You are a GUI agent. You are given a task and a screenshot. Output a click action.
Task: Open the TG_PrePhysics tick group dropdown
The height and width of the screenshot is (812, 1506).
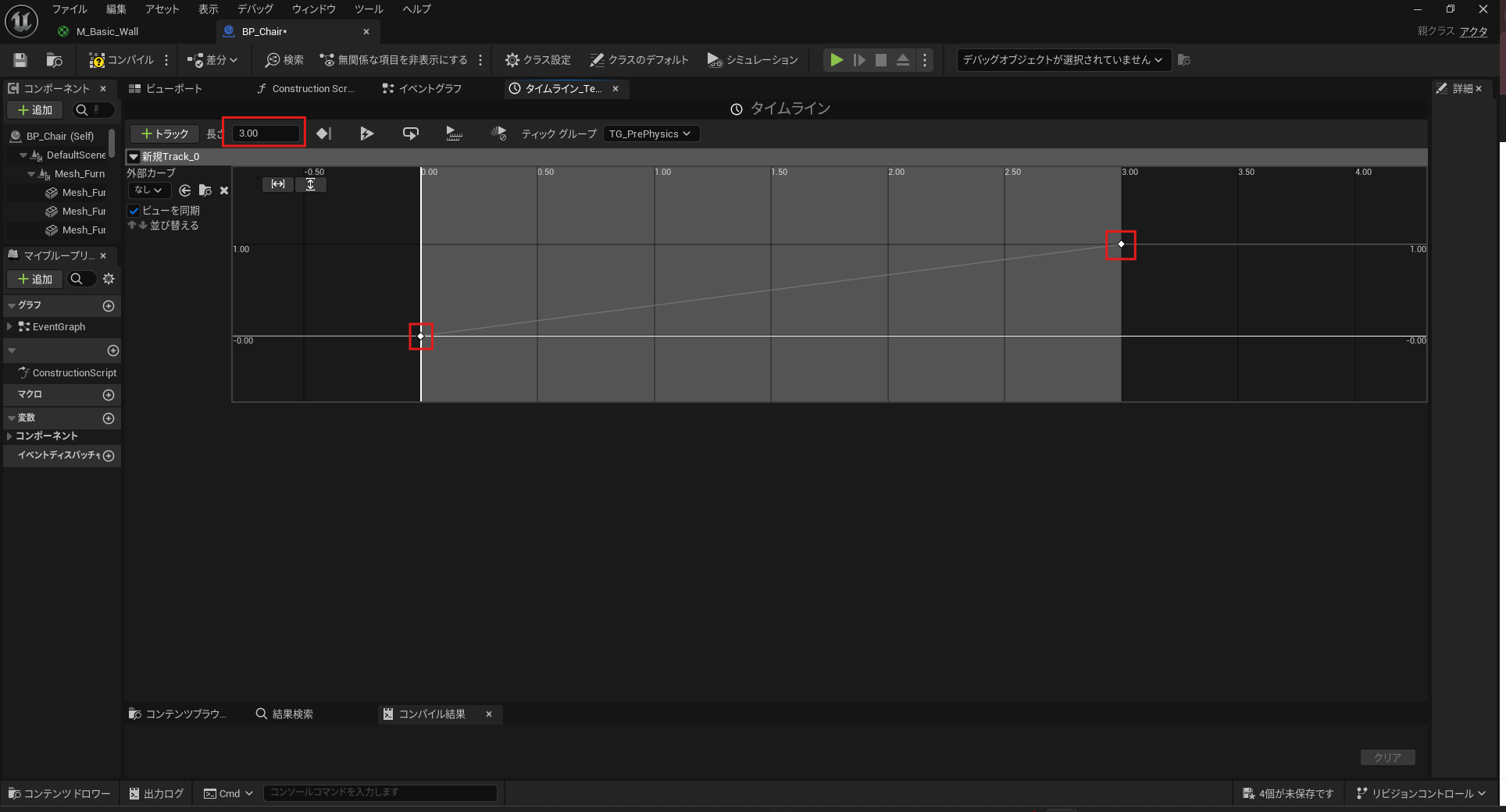[651, 134]
